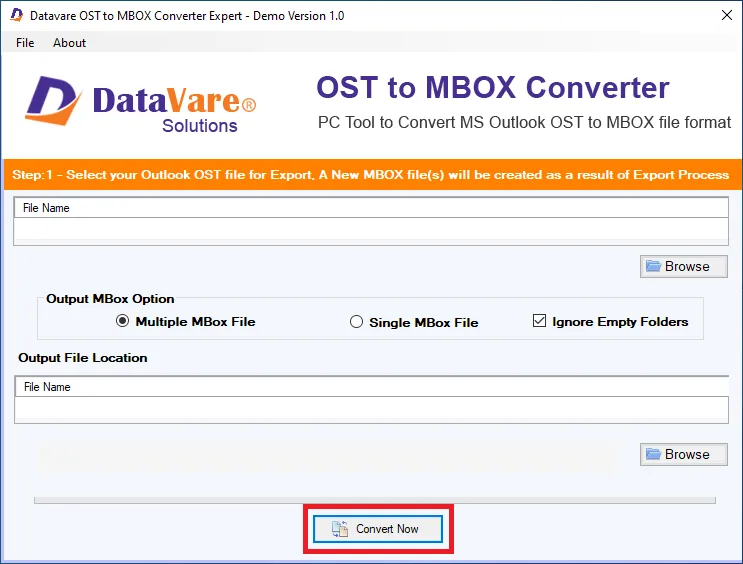Image resolution: width=743 pixels, height=564 pixels.
Task: Click the Step:1 instruction banner text
Action: pyautogui.click(x=371, y=175)
